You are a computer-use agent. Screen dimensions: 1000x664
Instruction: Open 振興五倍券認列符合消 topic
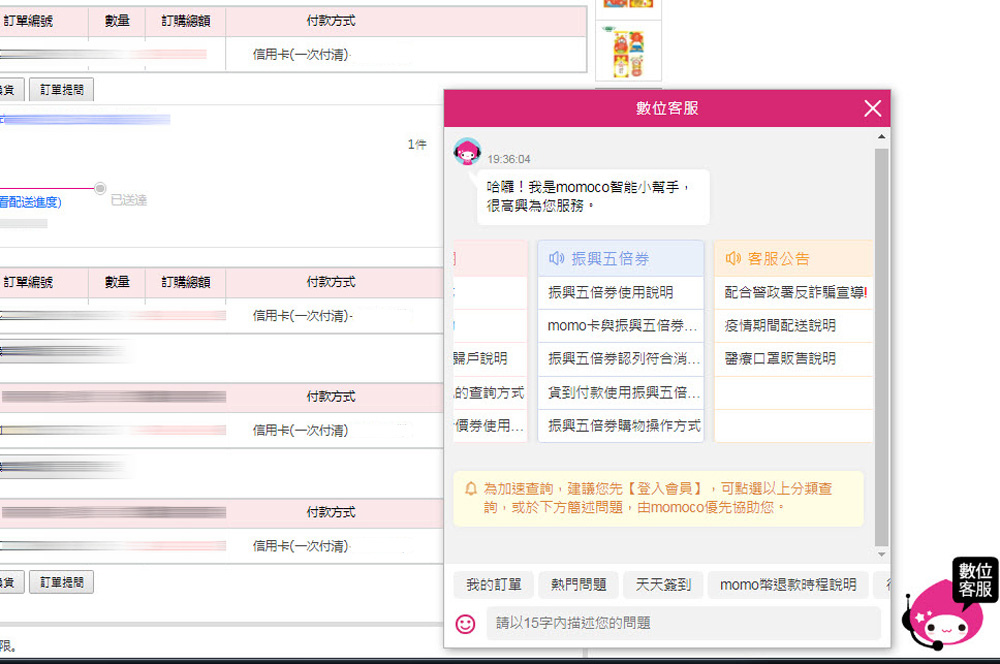coord(621,359)
